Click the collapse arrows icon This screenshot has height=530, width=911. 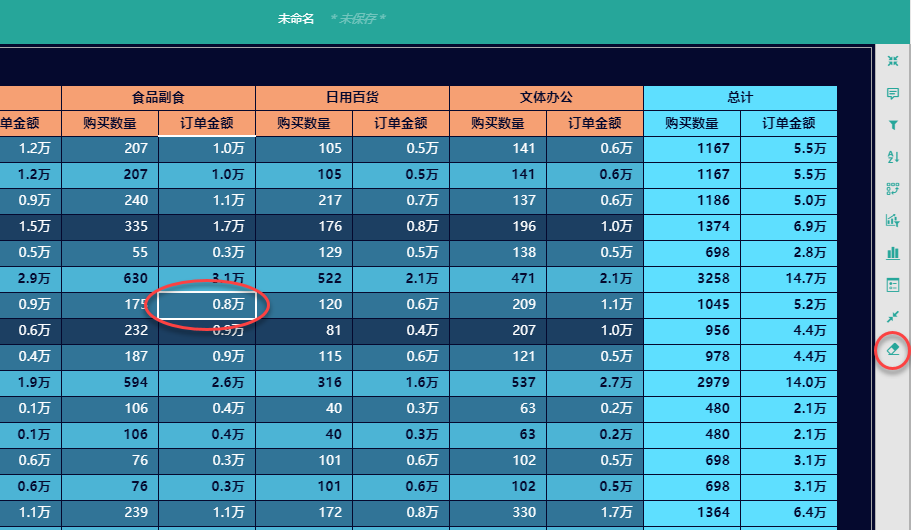tap(893, 317)
